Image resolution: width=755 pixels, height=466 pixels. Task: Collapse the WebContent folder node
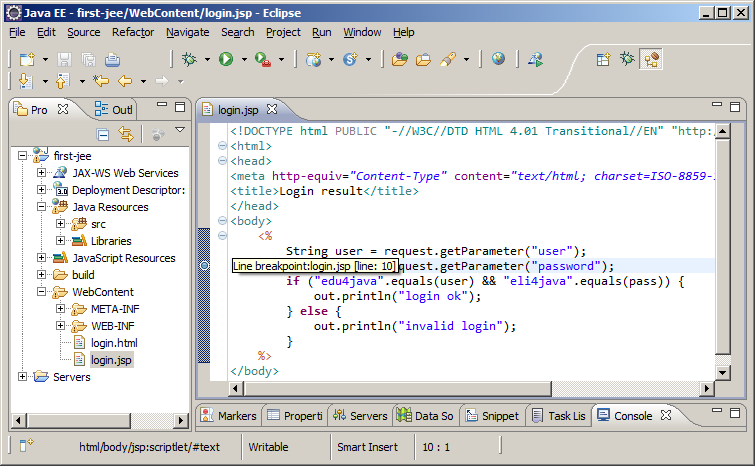tap(41, 292)
